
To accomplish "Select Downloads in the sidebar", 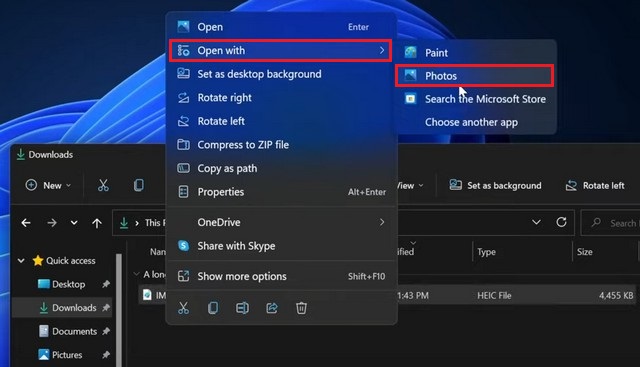I will click(74, 308).
